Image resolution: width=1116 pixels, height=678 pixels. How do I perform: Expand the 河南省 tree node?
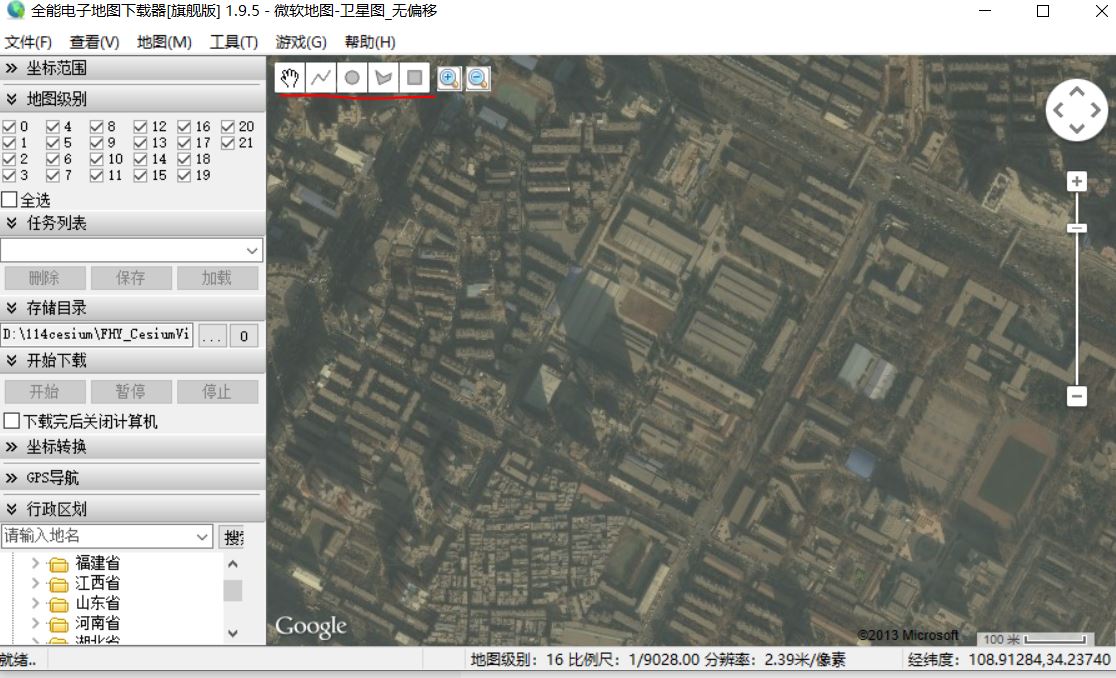35,623
